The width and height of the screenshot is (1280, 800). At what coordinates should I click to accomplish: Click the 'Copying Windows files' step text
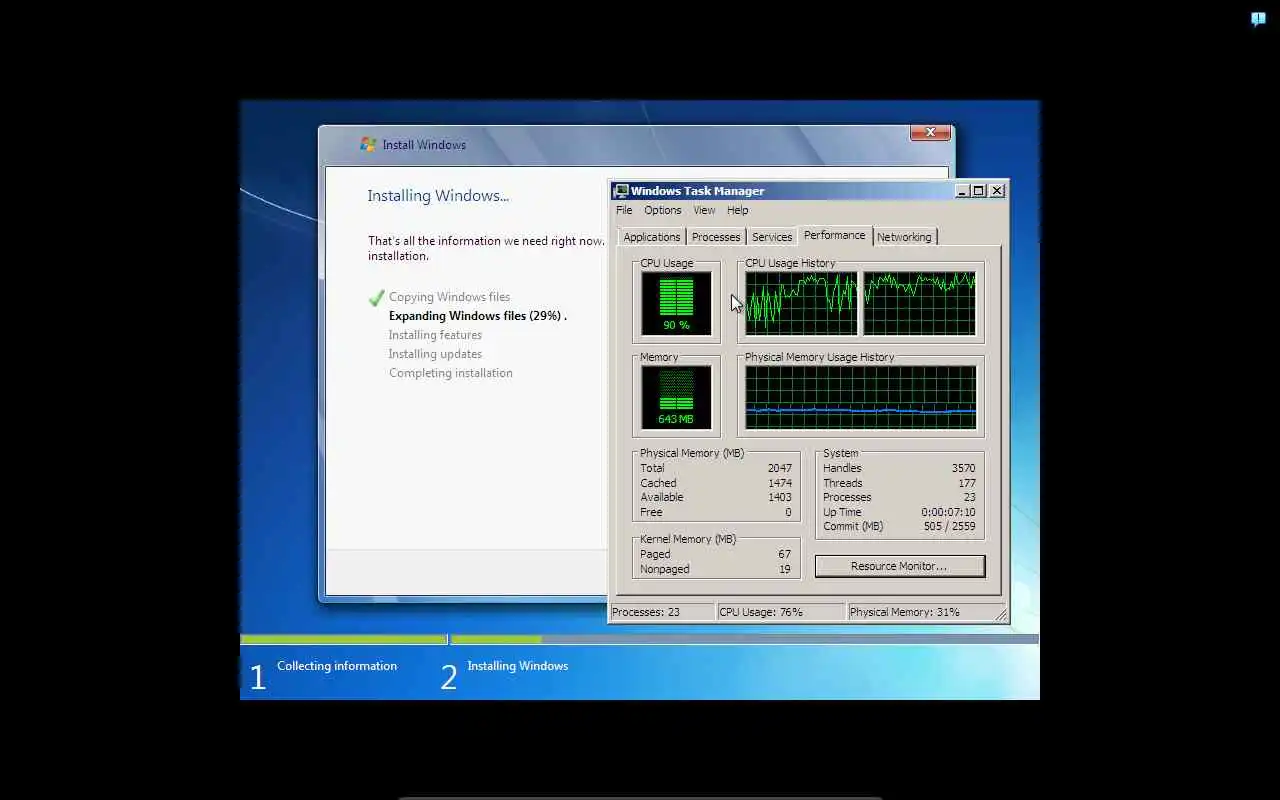449,297
